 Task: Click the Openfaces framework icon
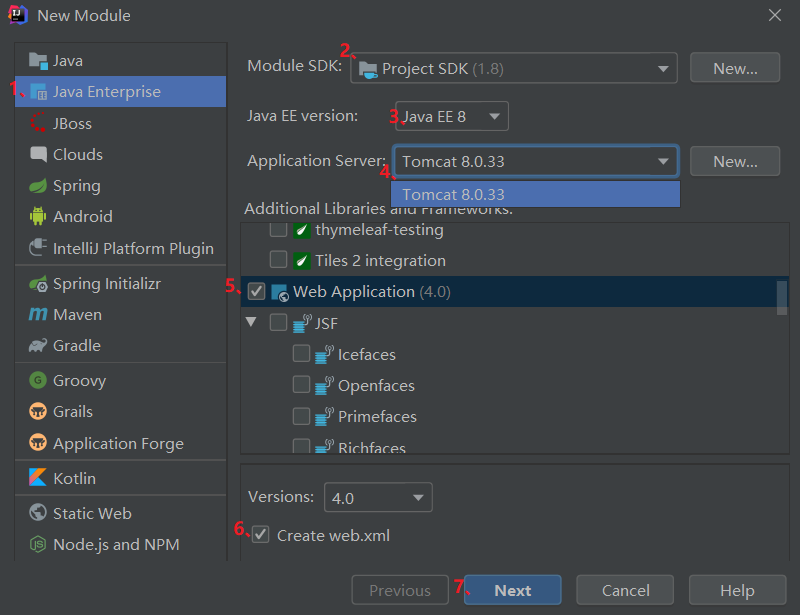coord(324,386)
